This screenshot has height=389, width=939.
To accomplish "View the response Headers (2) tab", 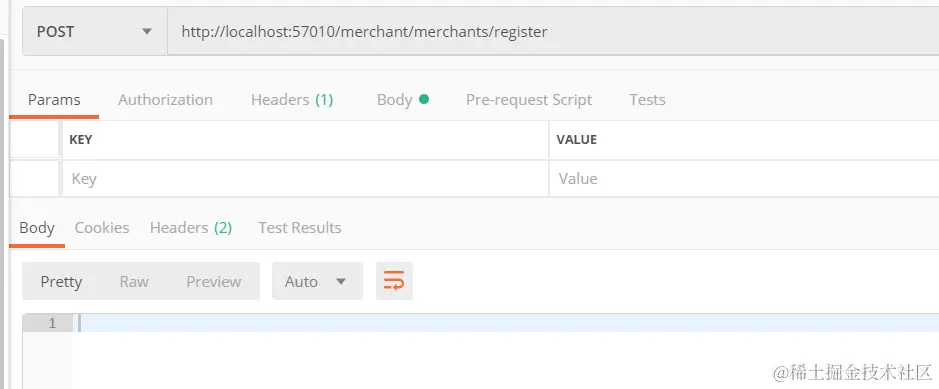I will (x=190, y=228).
